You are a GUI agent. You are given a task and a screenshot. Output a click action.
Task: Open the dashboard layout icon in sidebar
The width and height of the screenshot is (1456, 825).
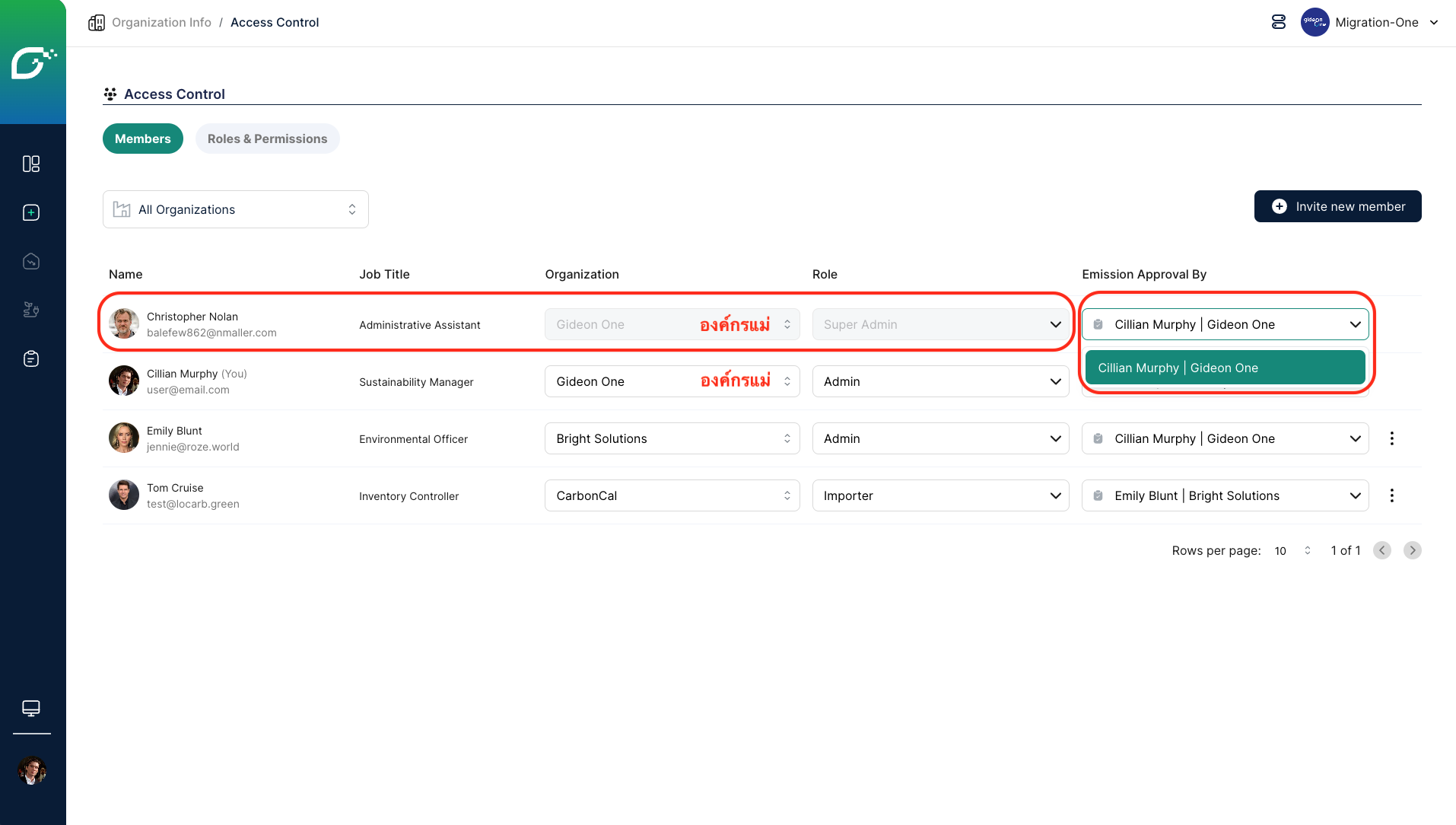[31, 164]
